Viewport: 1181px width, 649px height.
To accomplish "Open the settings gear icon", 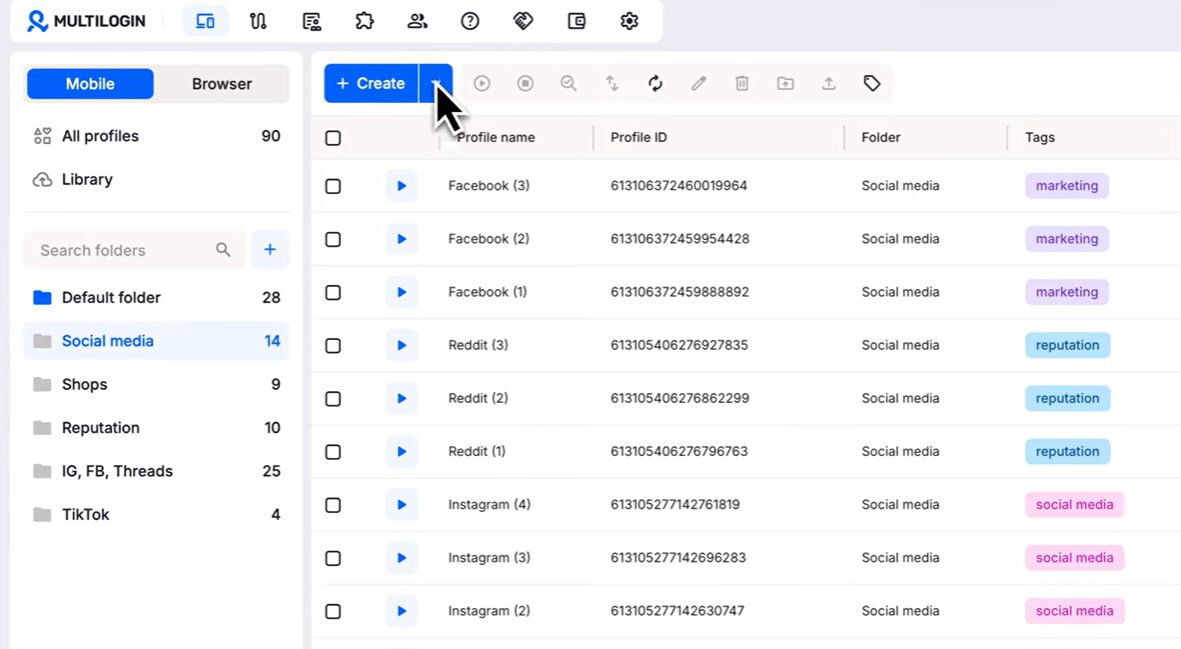I will [630, 21].
